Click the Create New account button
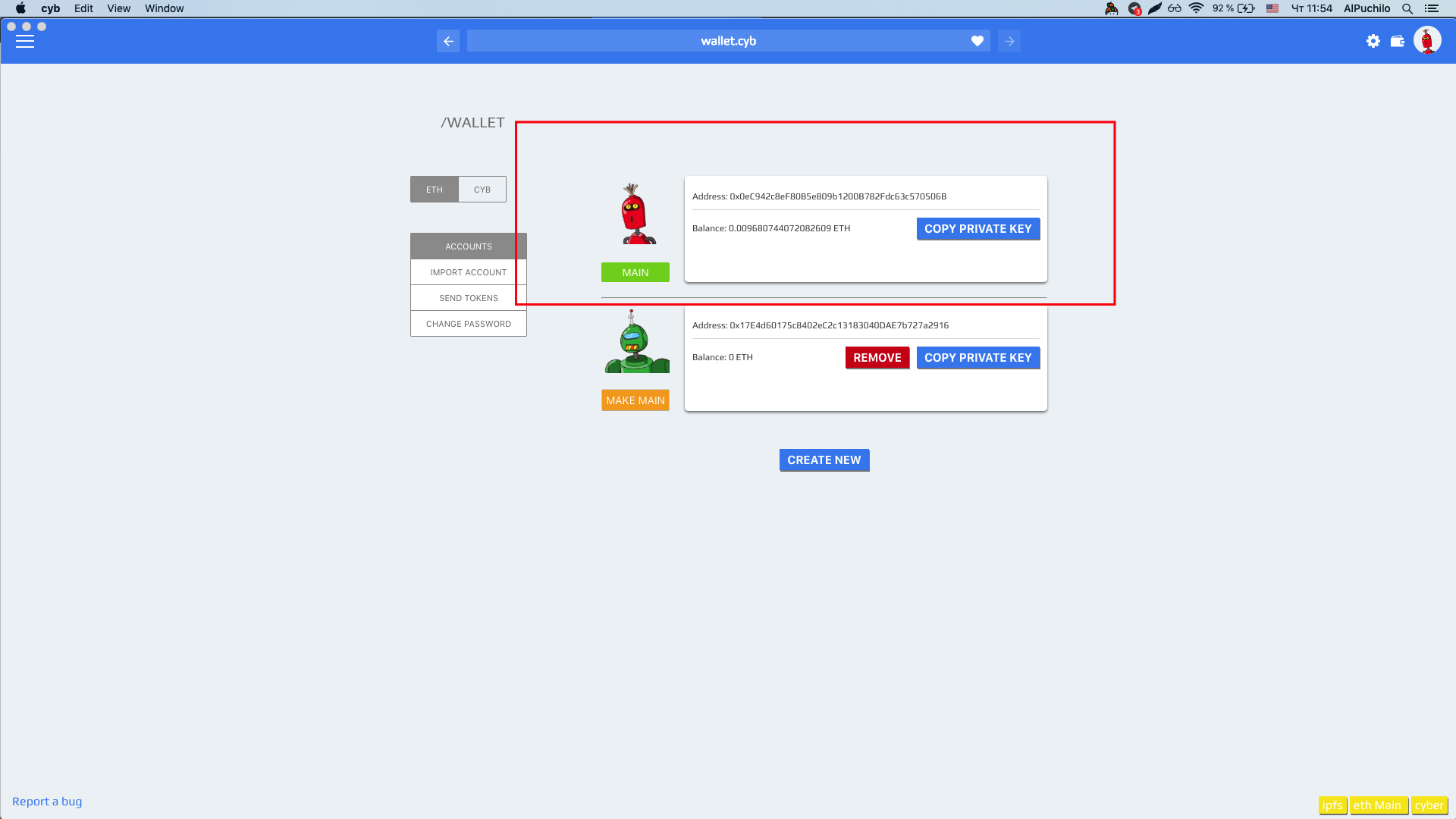Screen dimensions: 1456x819 [824, 460]
